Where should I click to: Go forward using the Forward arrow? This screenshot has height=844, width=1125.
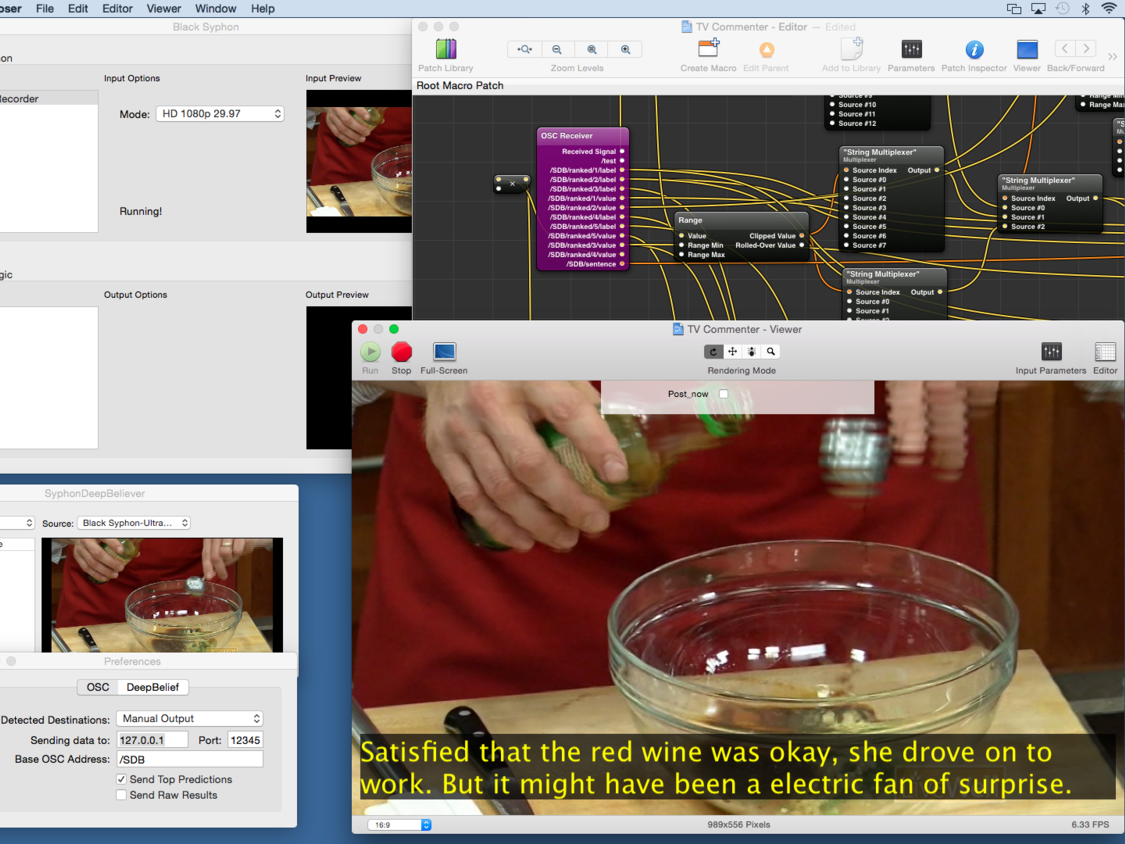tap(1086, 49)
